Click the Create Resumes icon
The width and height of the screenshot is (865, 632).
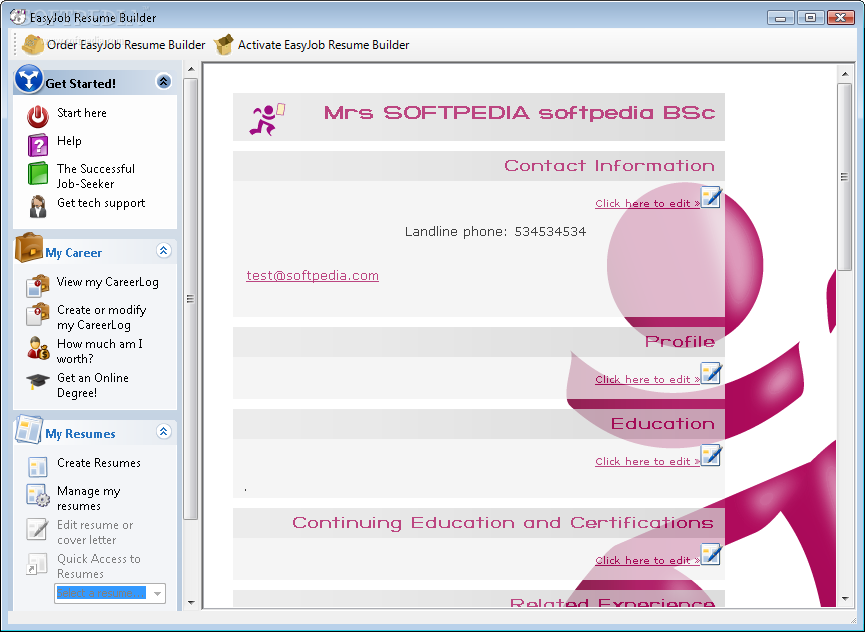coord(38,467)
